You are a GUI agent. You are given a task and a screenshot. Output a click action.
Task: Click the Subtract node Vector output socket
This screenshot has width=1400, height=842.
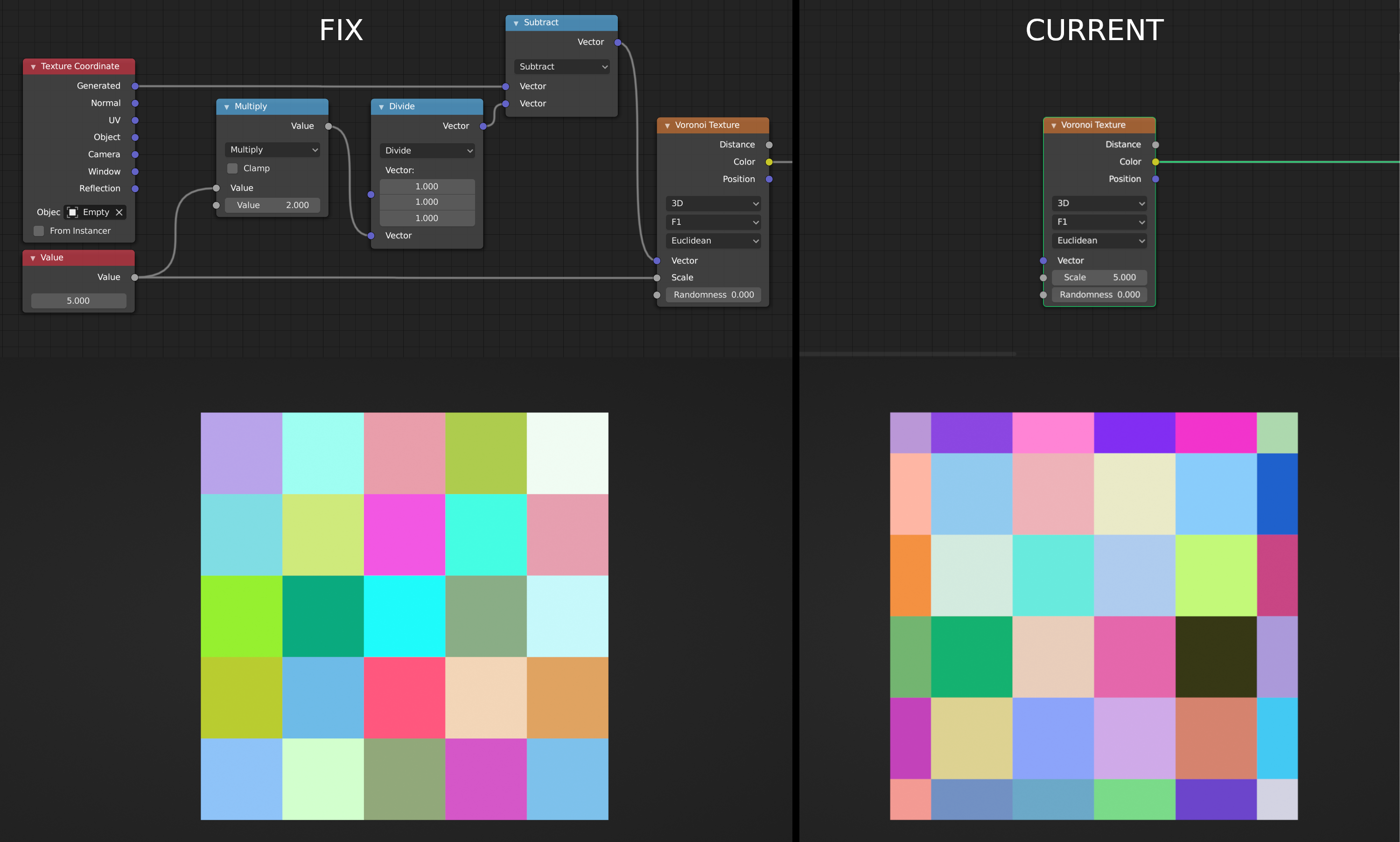tap(618, 42)
